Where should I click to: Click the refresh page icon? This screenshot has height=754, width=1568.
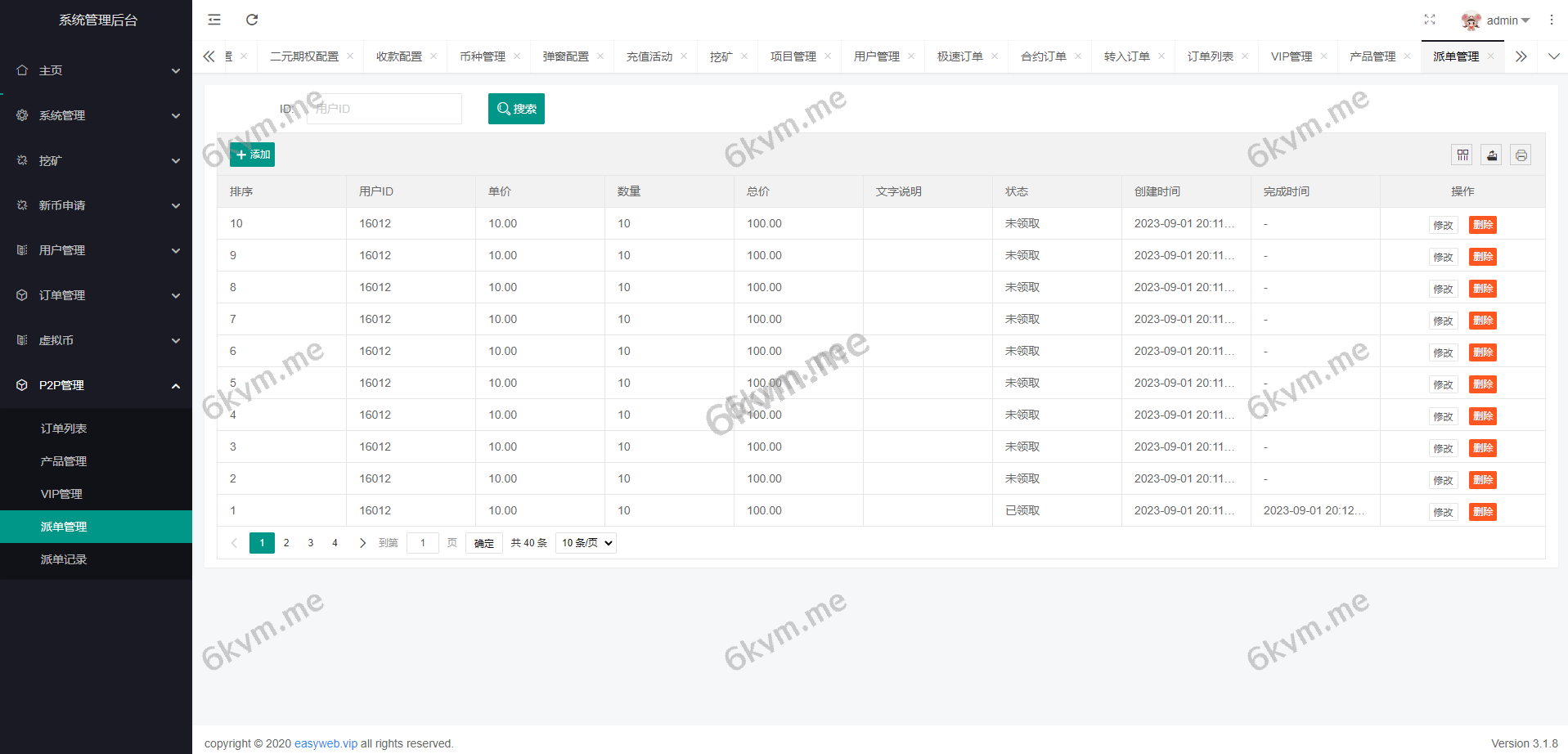coord(252,19)
